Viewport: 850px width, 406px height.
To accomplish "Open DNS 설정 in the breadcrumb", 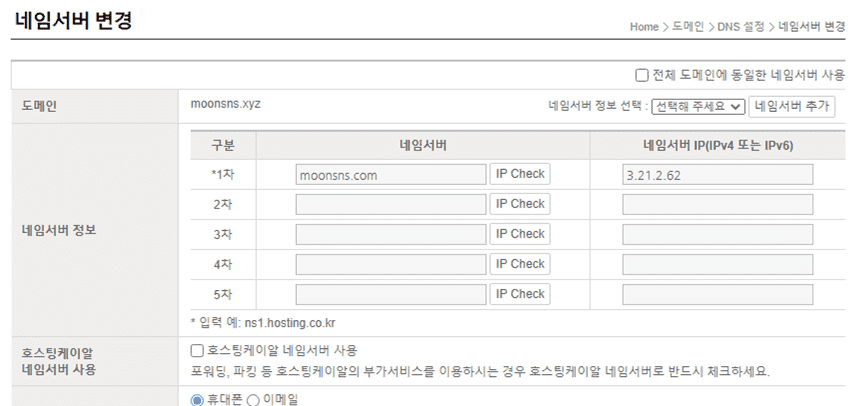I will pos(741,27).
